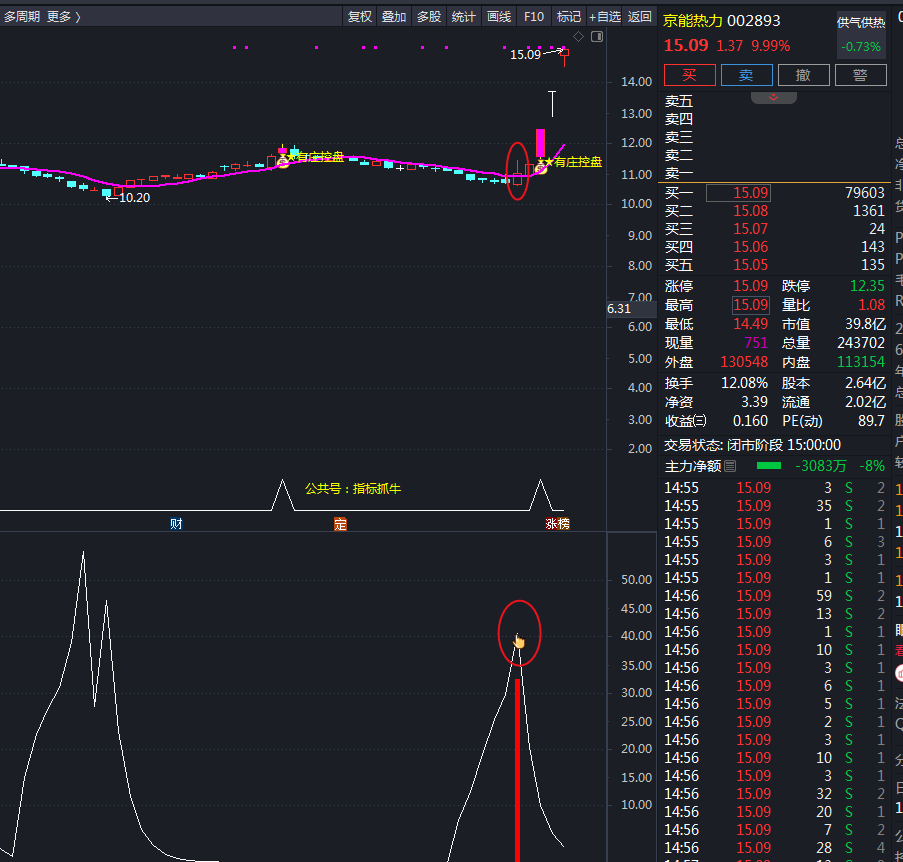903x862 pixels.
Task: Click the 交易状态 status line
Action: (x=752, y=445)
